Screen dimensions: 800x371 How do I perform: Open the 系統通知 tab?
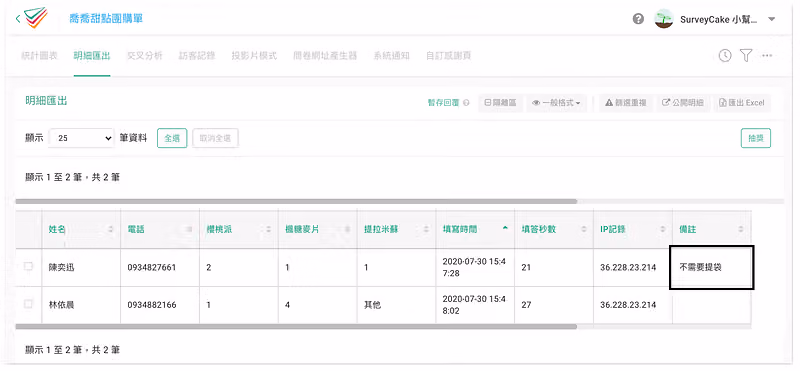coord(391,56)
